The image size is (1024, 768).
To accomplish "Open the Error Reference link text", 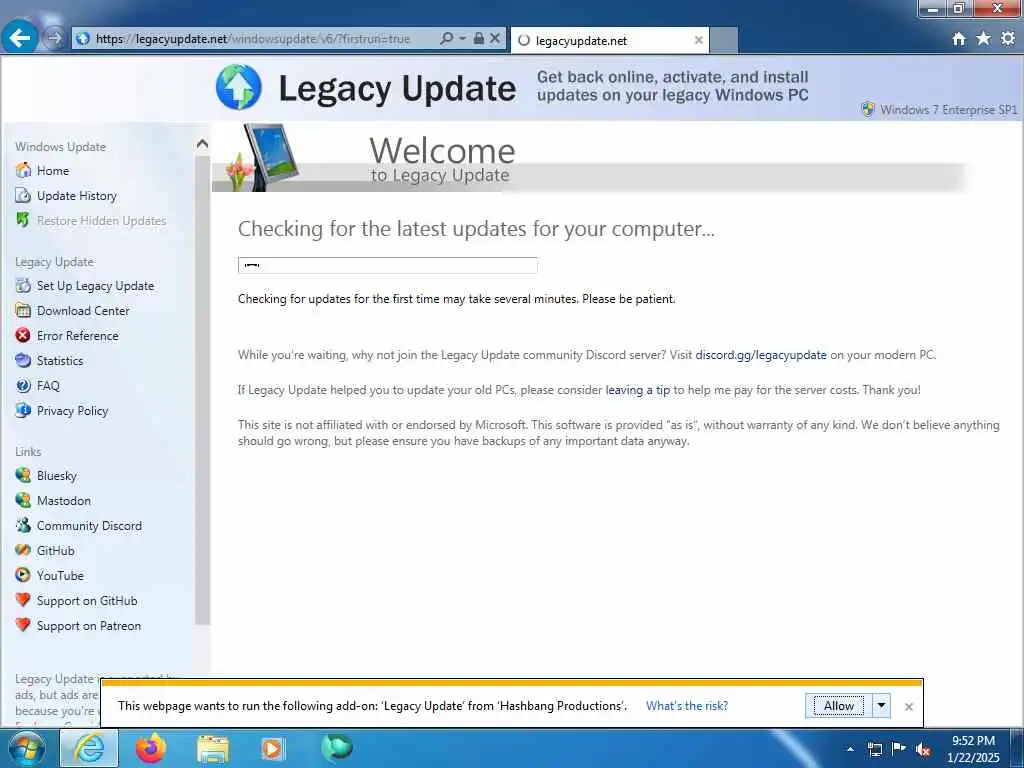I will pyautogui.click(x=78, y=336).
